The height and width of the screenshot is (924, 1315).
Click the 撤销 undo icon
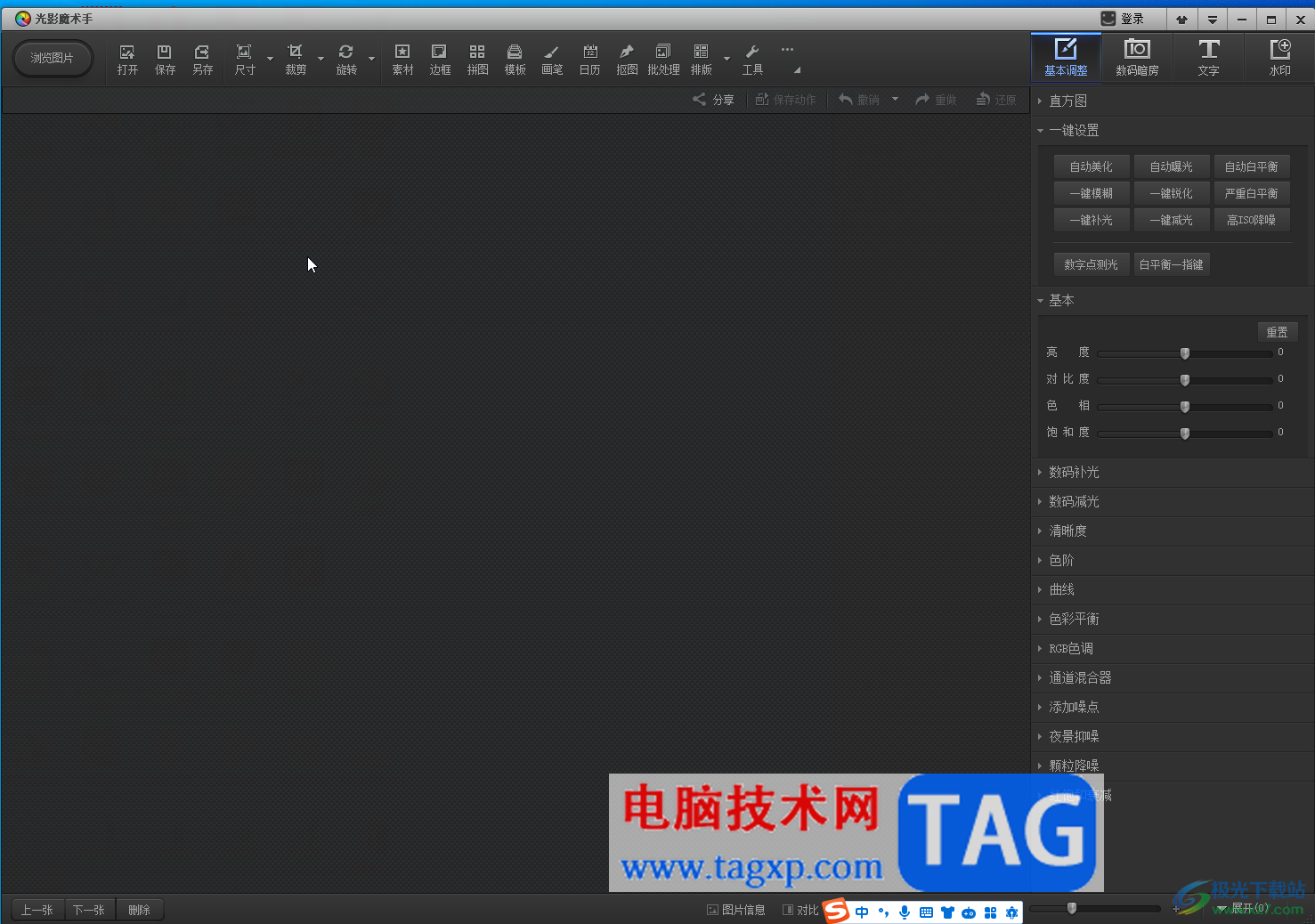pyautogui.click(x=859, y=100)
